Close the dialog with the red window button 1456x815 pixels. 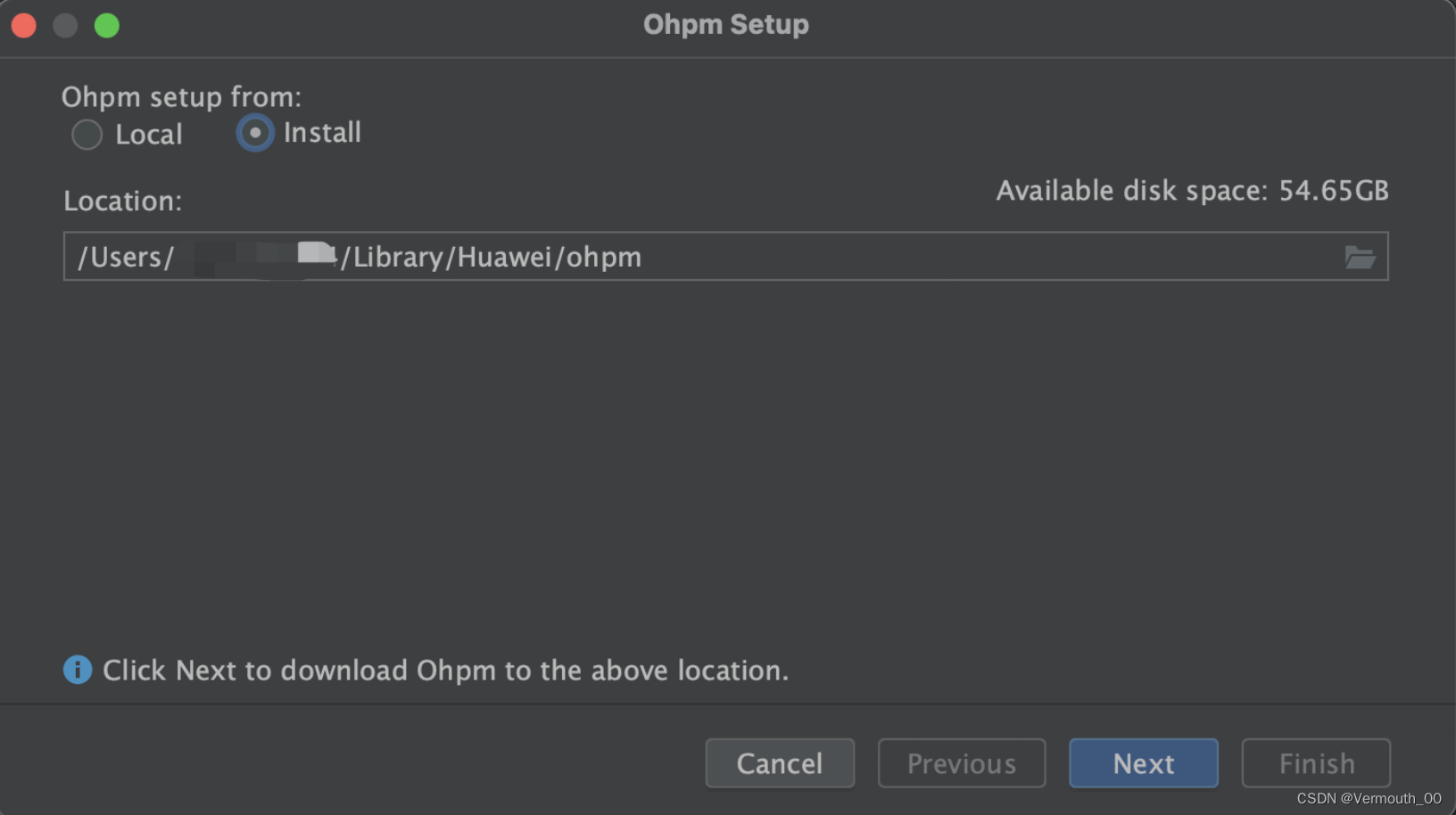24,26
